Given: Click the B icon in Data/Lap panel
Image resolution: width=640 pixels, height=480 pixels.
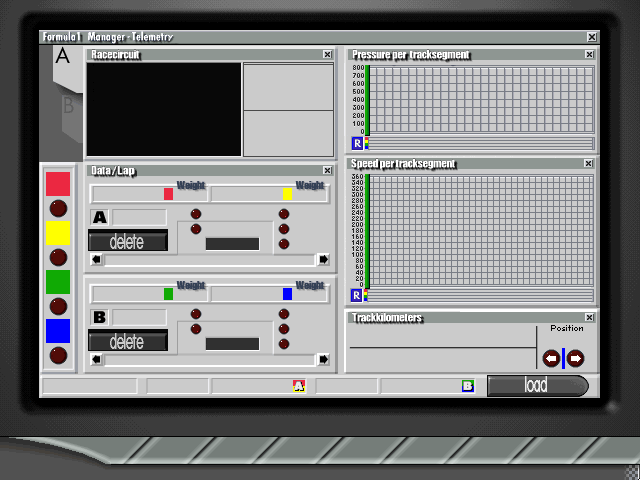Looking at the screenshot, I should 100,317.
